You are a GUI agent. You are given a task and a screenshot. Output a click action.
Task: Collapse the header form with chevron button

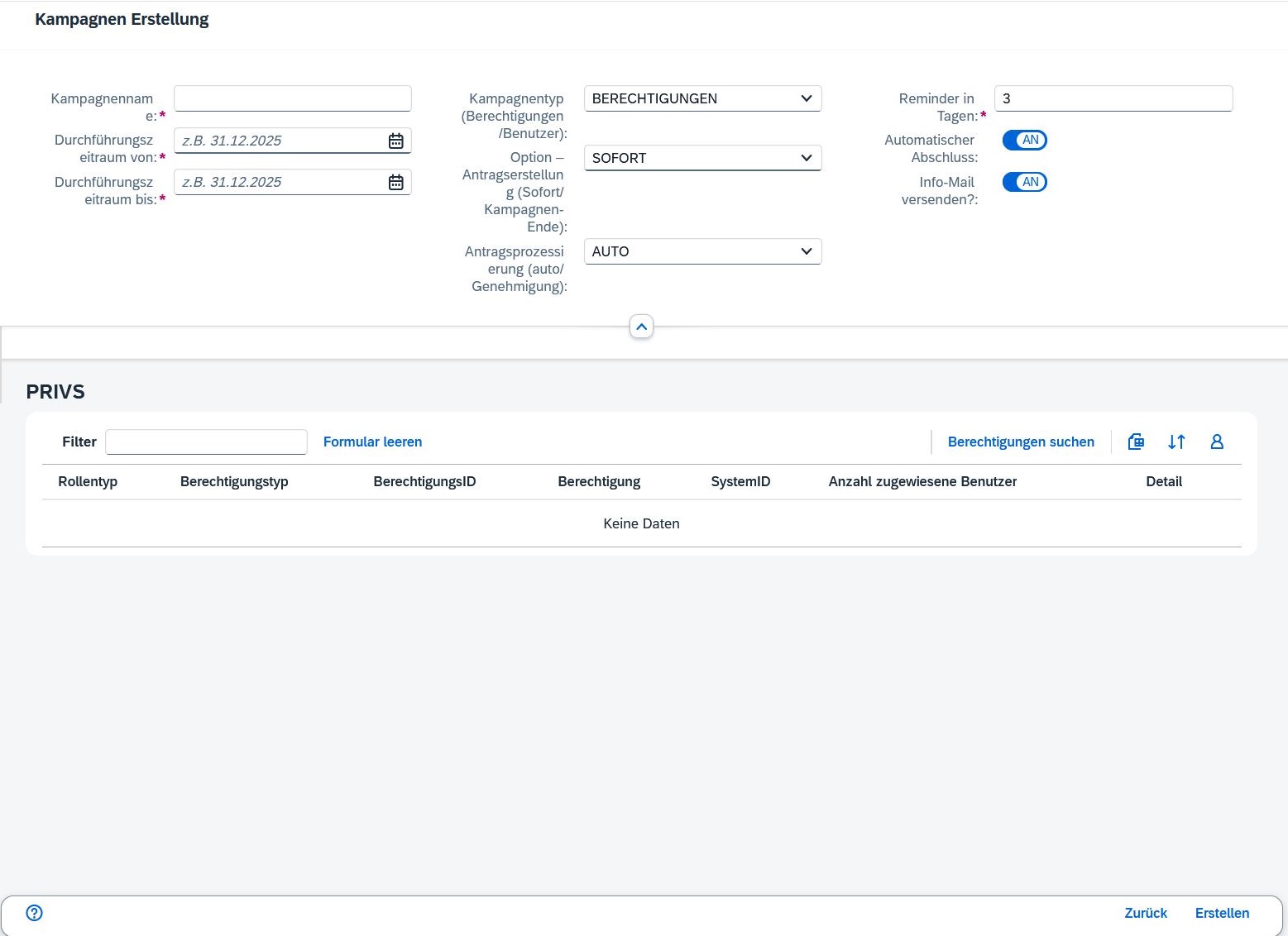click(641, 327)
